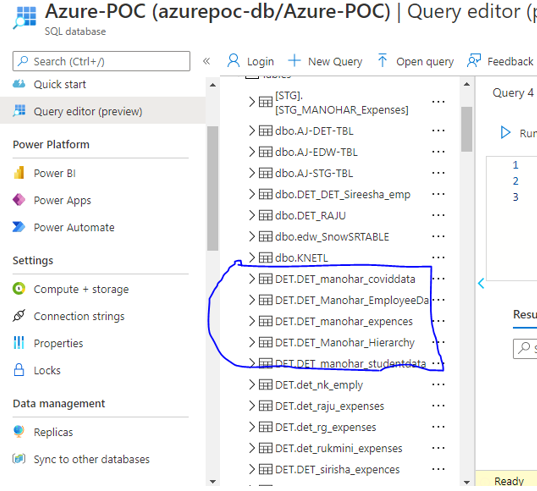Screen dimensions: 537x491
Task: Click Login button label
Action: pos(260,62)
